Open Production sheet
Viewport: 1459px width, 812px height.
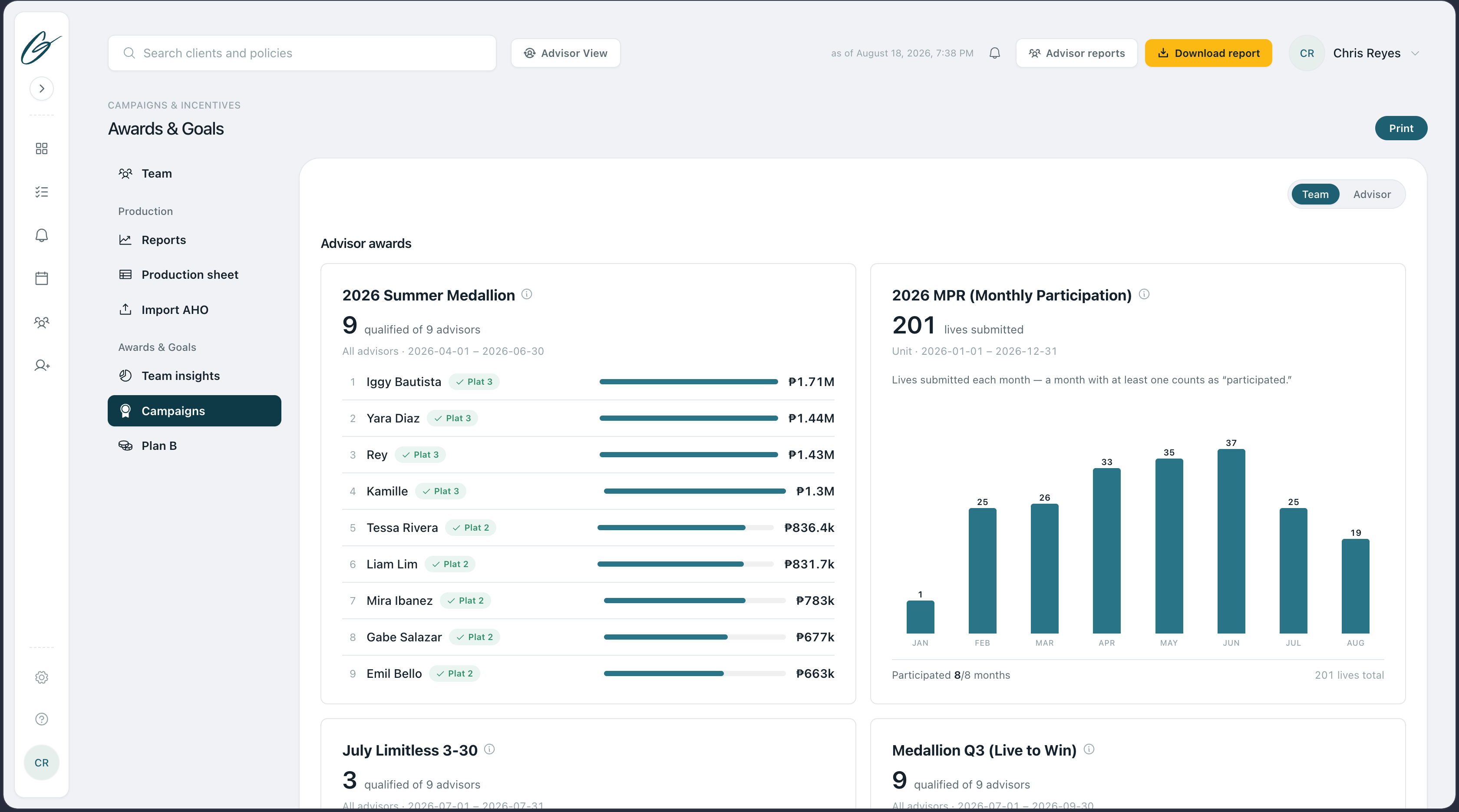194,274
